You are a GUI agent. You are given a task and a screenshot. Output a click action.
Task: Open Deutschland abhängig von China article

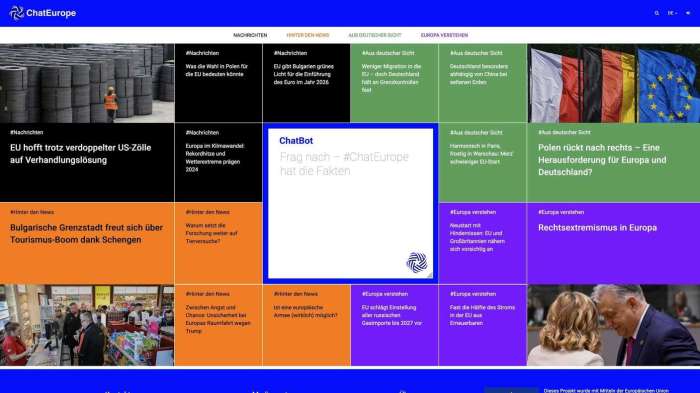pyautogui.click(x=479, y=74)
